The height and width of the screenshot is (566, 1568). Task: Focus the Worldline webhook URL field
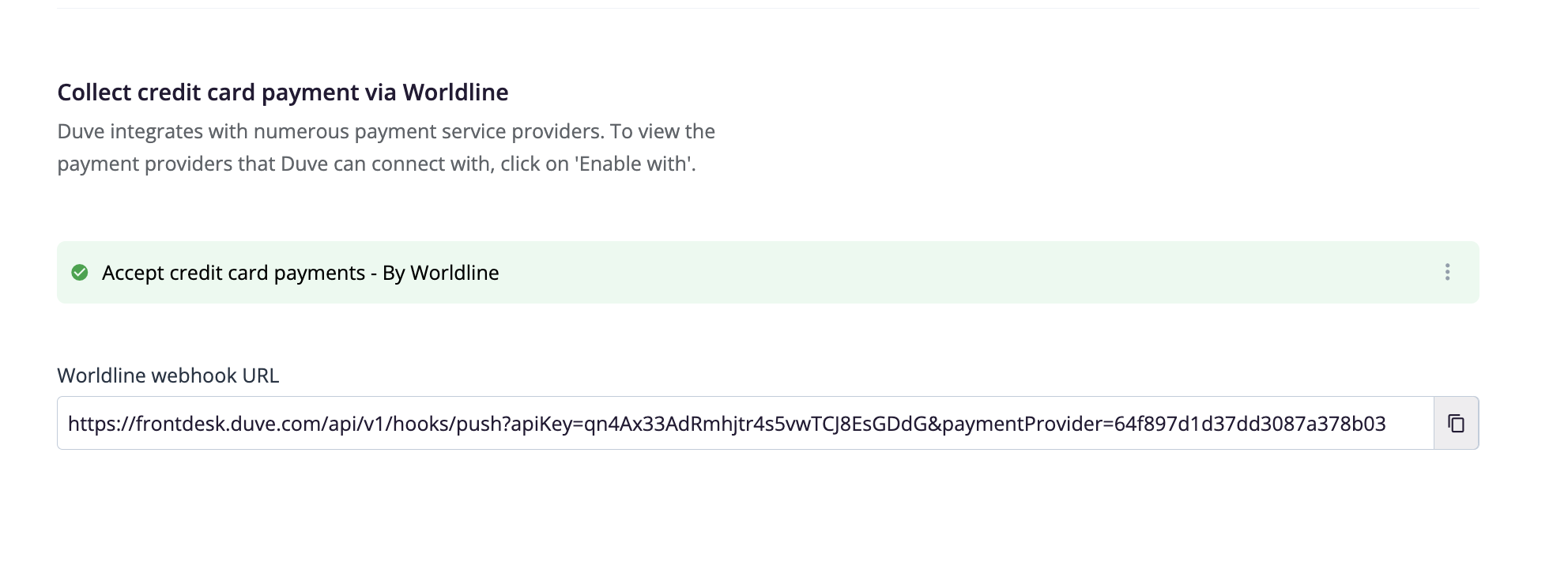(745, 424)
